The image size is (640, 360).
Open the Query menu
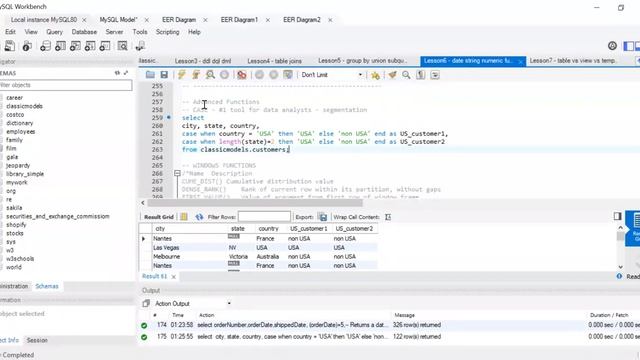pos(54,32)
